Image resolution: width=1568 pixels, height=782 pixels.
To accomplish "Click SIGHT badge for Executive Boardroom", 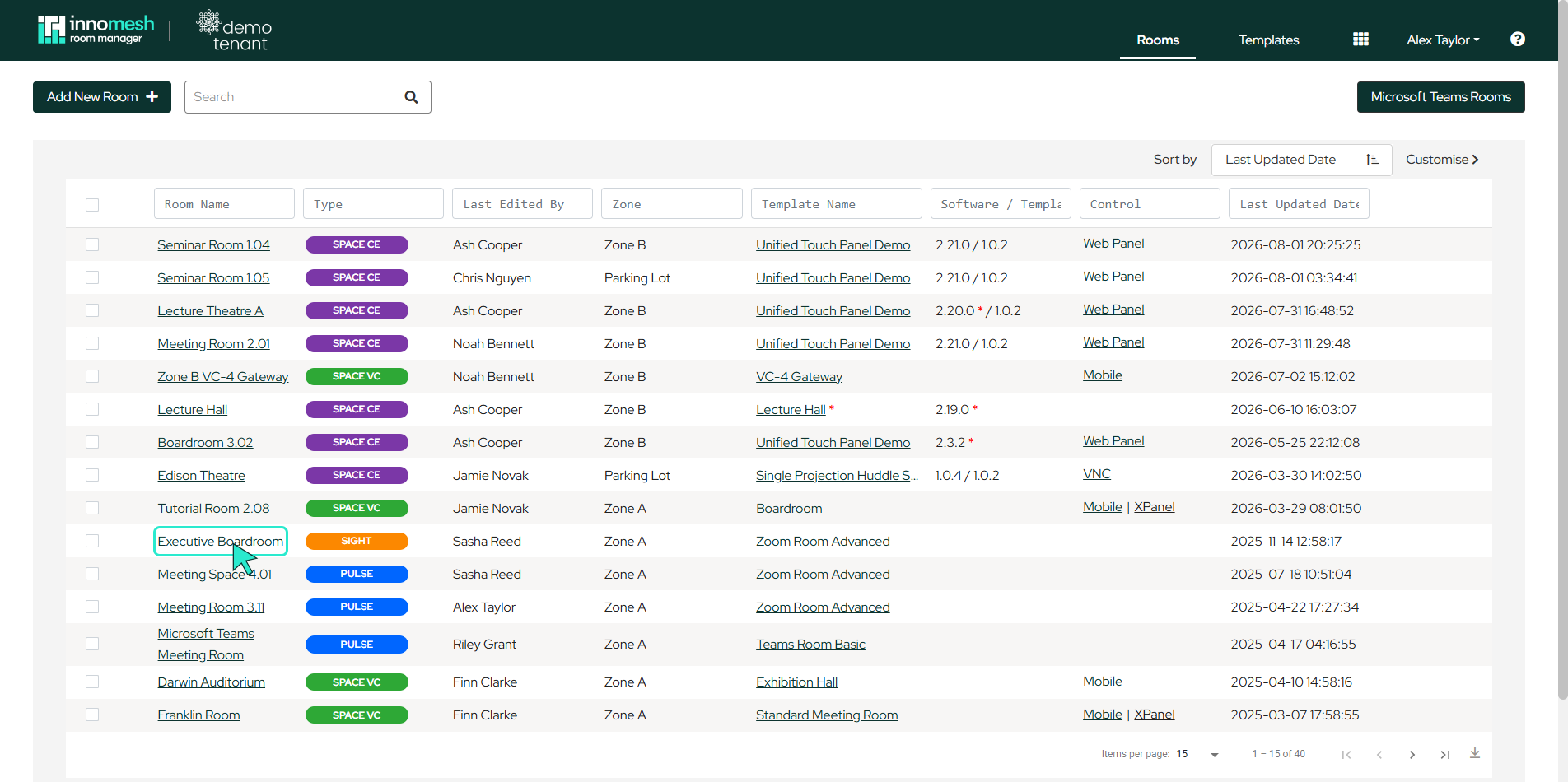I will [x=357, y=541].
